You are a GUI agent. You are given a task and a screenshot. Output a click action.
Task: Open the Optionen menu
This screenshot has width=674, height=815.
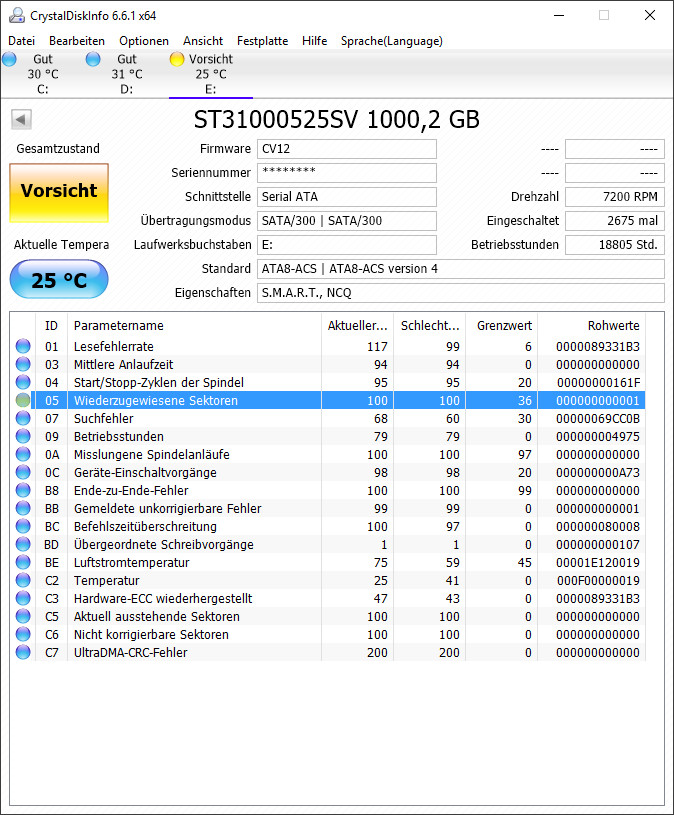144,41
